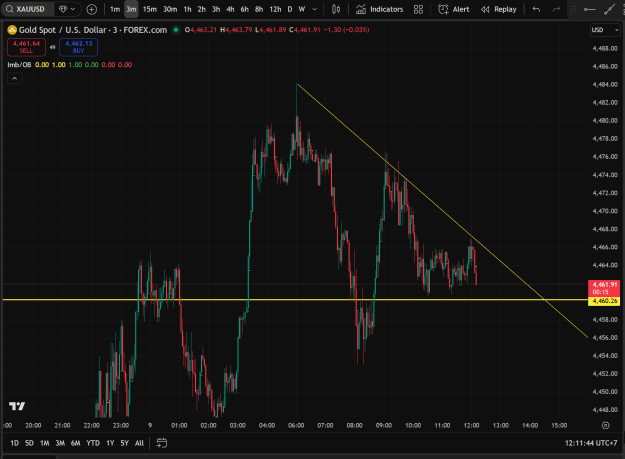Open Gold Spot / U.S. Dollar symbol title

click(93, 30)
